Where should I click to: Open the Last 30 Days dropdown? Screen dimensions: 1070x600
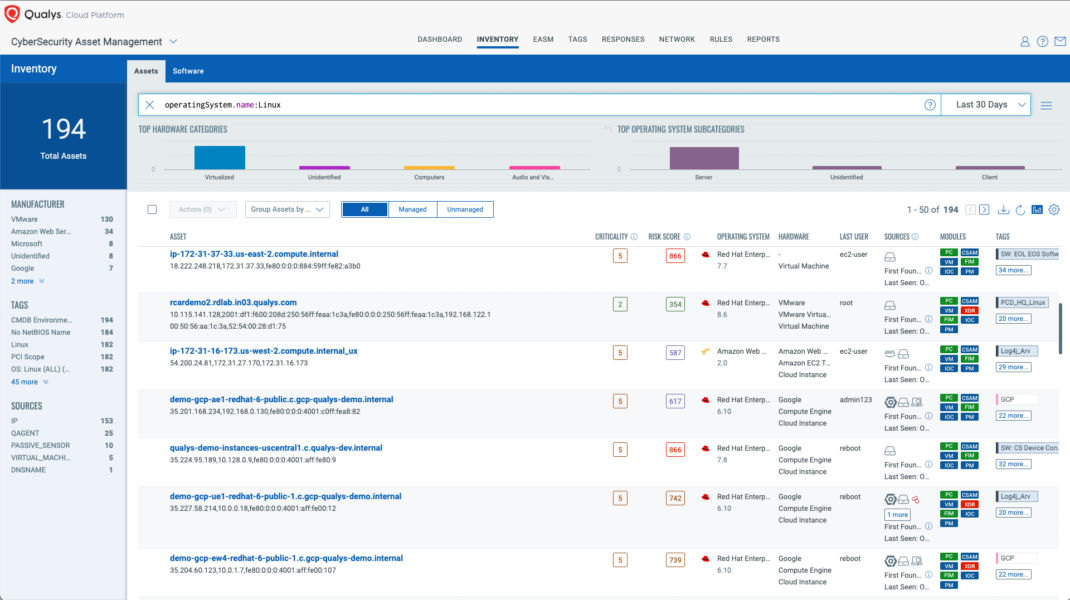pos(986,105)
